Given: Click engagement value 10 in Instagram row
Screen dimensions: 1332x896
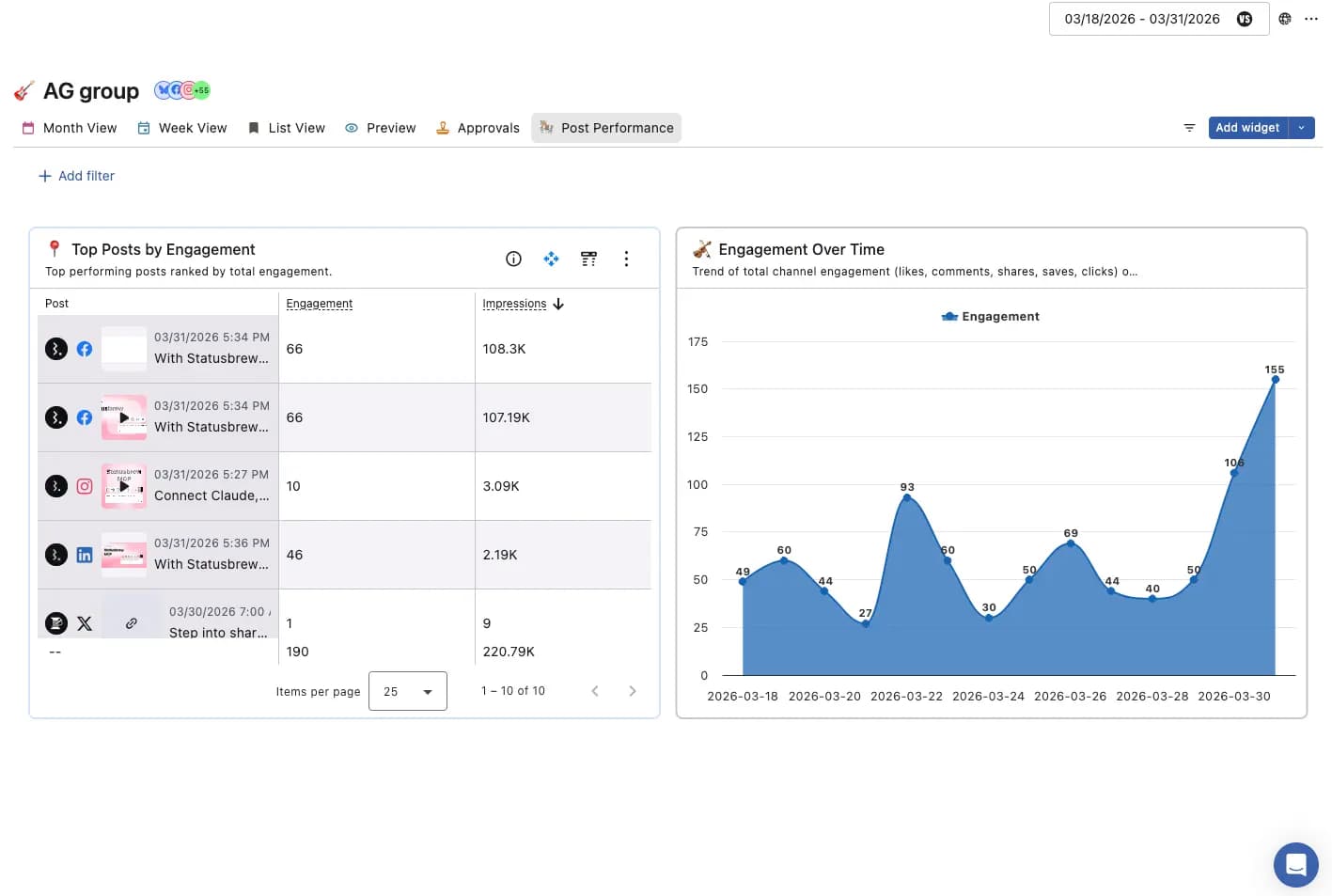Looking at the screenshot, I should tap(293, 486).
